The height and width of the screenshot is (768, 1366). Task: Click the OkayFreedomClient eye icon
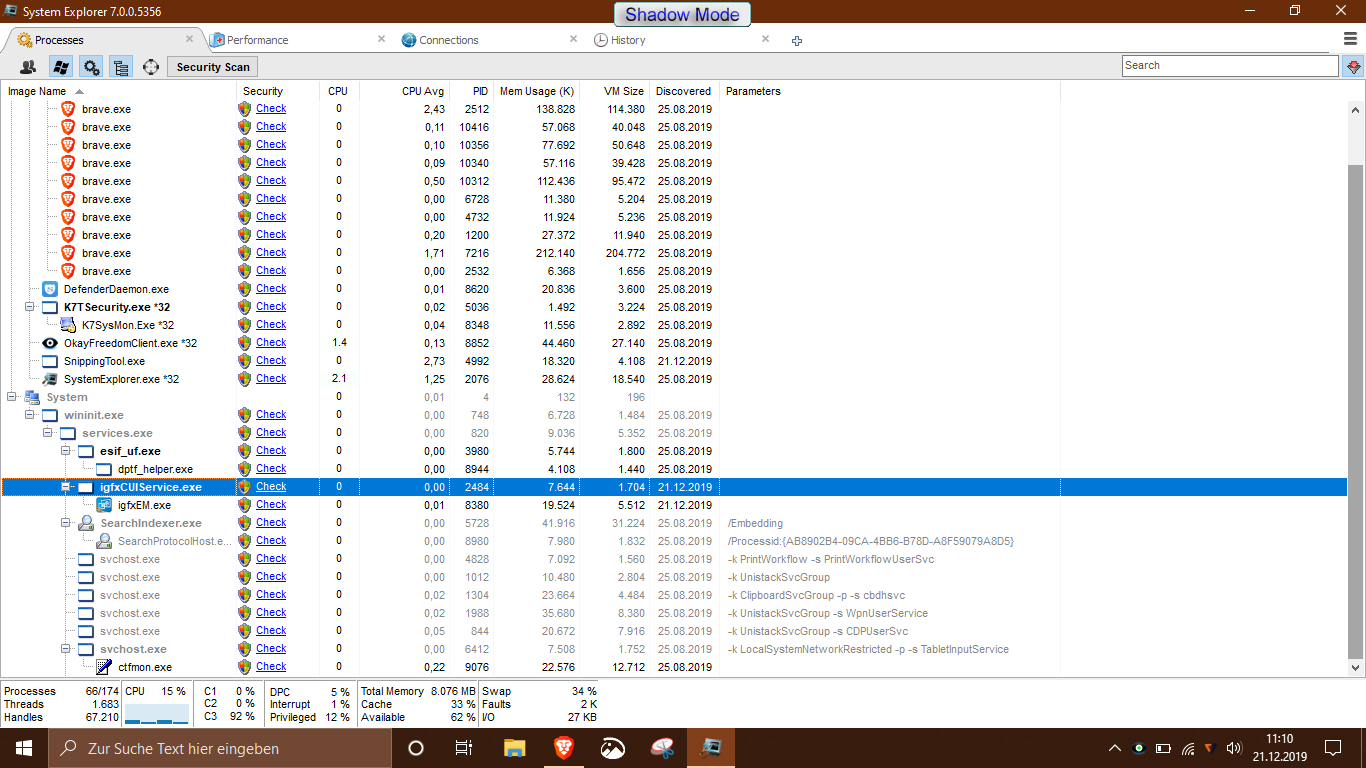(x=50, y=343)
